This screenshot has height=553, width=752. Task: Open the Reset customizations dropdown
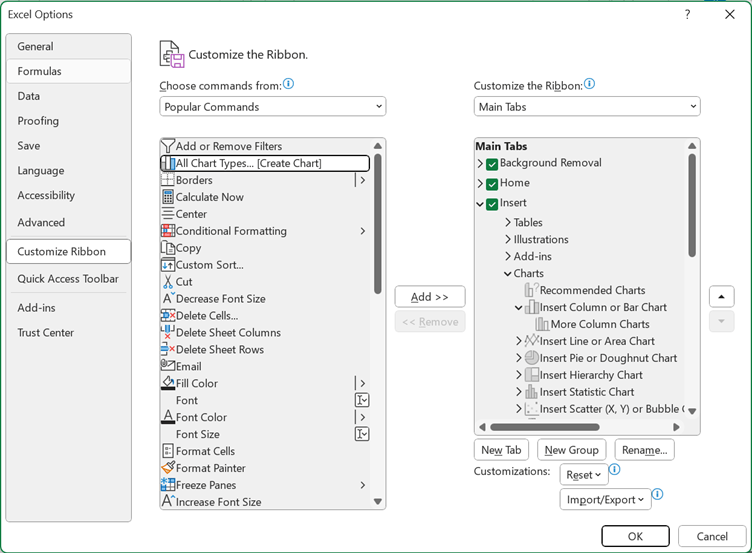tap(584, 475)
